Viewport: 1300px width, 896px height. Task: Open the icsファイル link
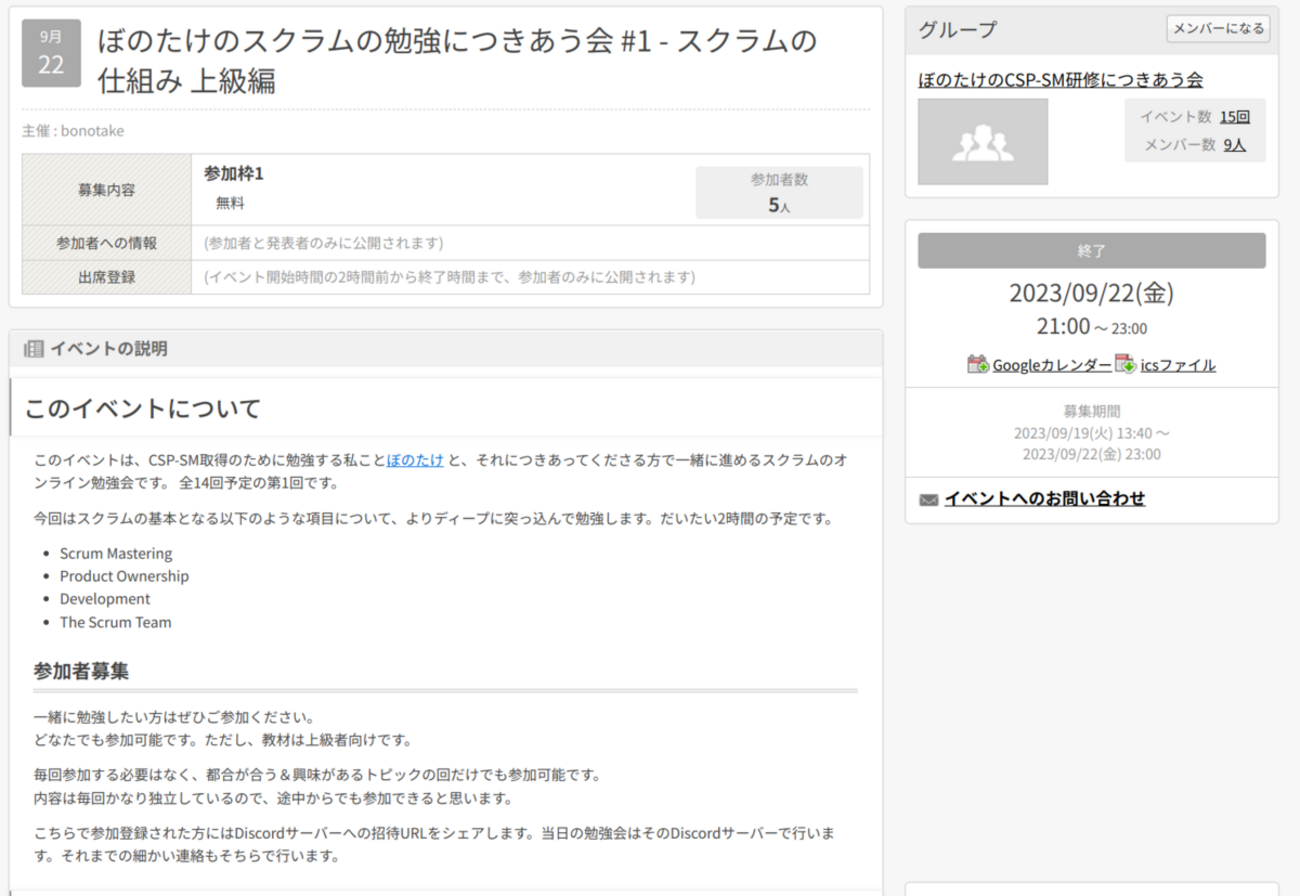pyautogui.click(x=1178, y=365)
